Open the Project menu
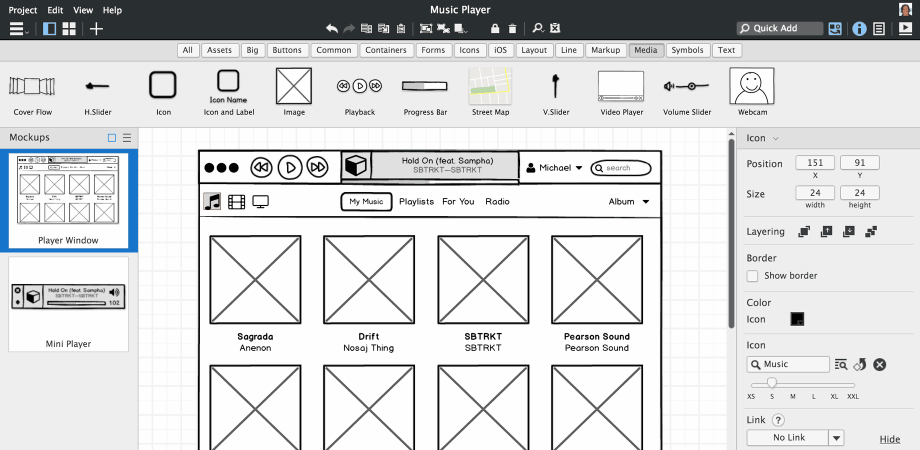This screenshot has height=450, width=920. 23,10
